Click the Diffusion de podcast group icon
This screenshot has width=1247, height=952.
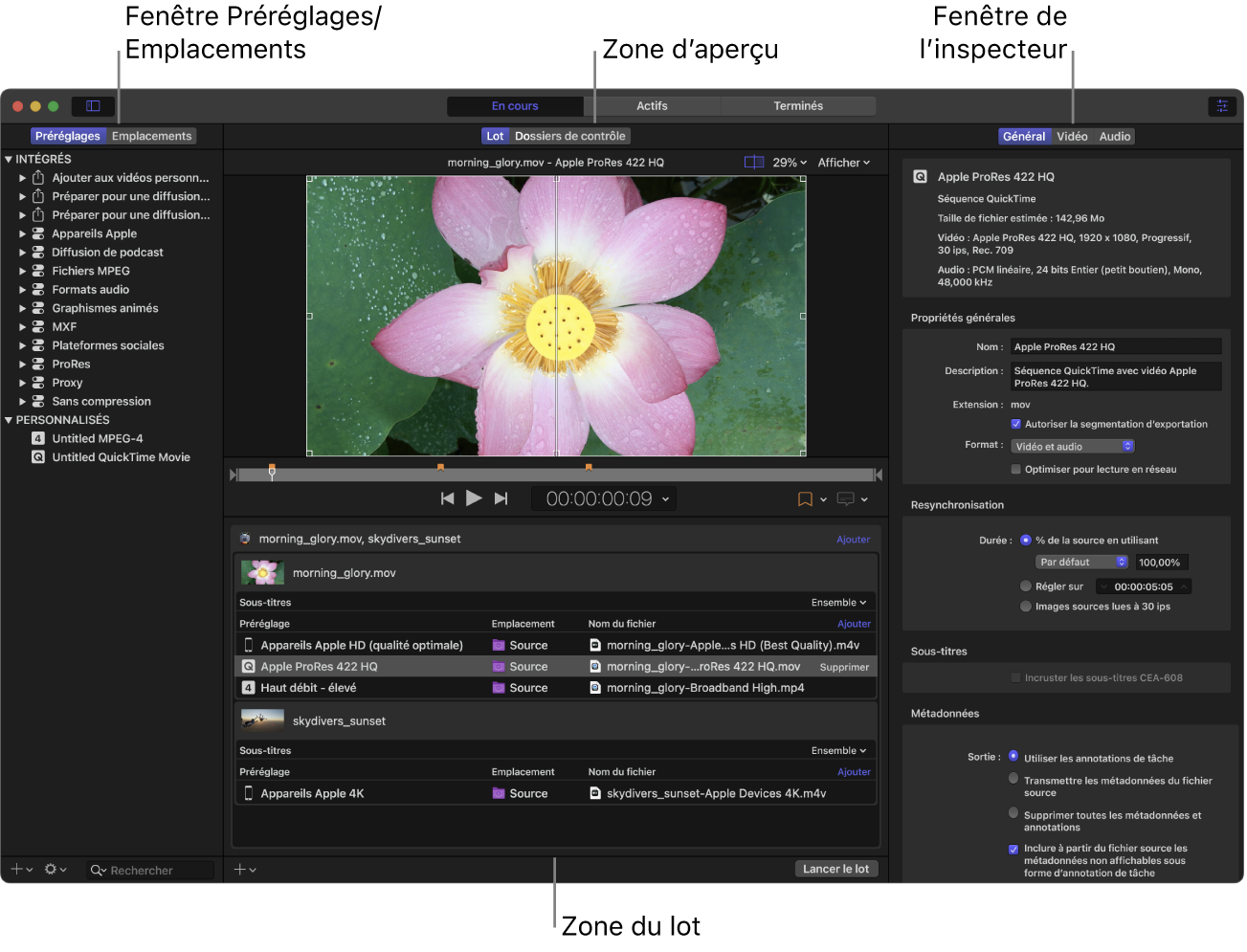pos(38,253)
